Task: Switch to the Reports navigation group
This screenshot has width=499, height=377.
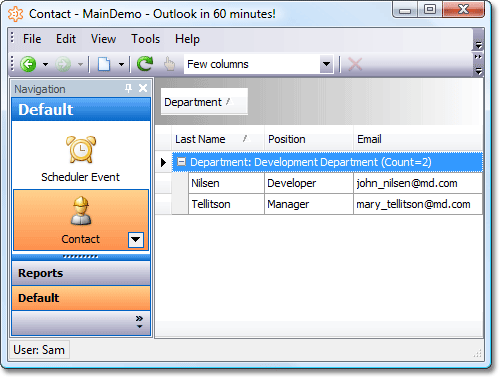Action: (81, 273)
